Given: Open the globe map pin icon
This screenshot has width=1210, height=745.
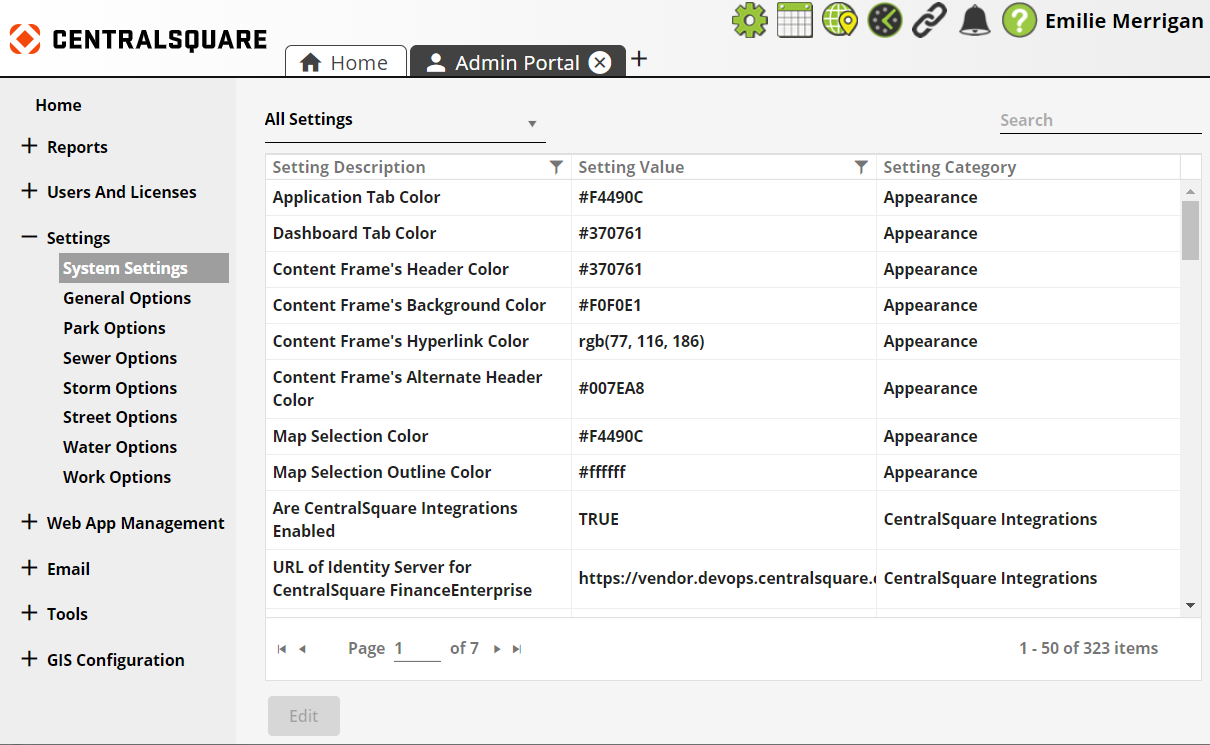Looking at the screenshot, I should [839, 20].
